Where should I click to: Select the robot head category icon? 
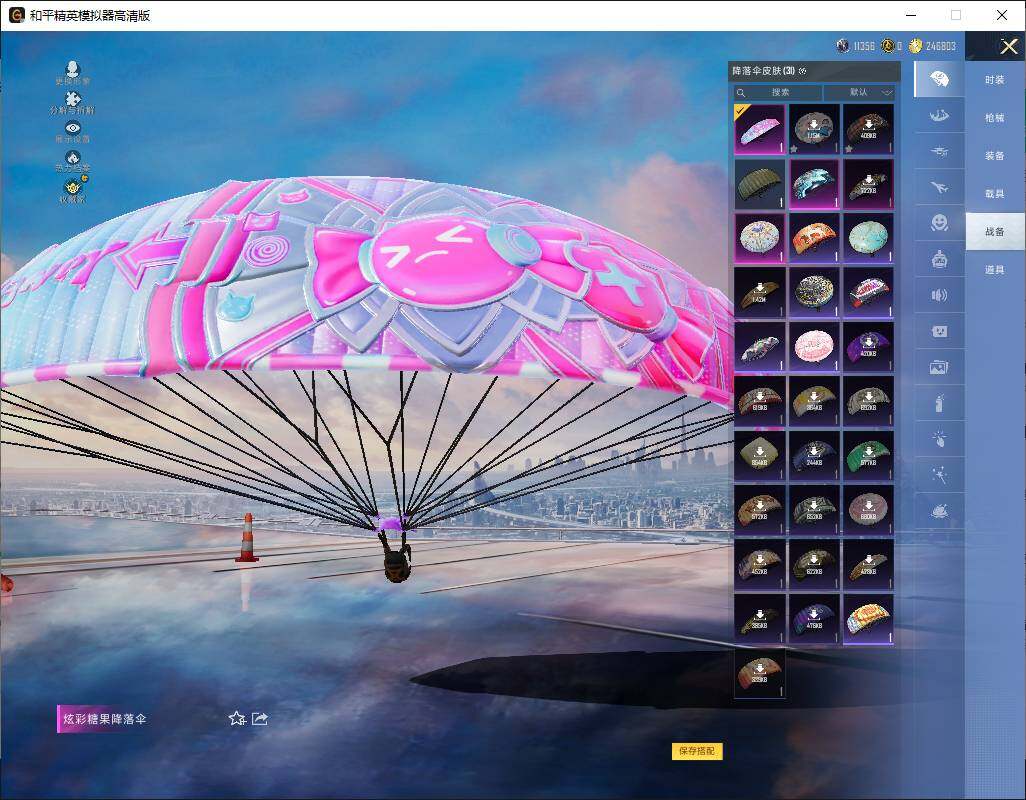939,259
